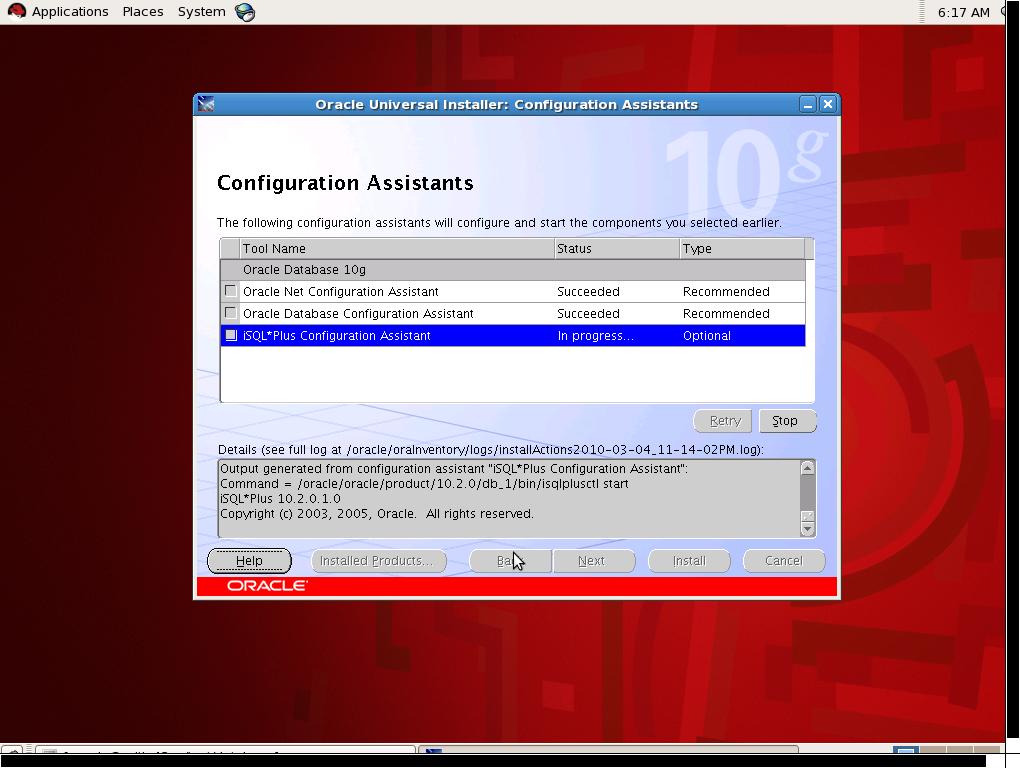The width and height of the screenshot is (1020, 768).
Task: Open Installed Products dialog
Action: [x=379, y=561]
